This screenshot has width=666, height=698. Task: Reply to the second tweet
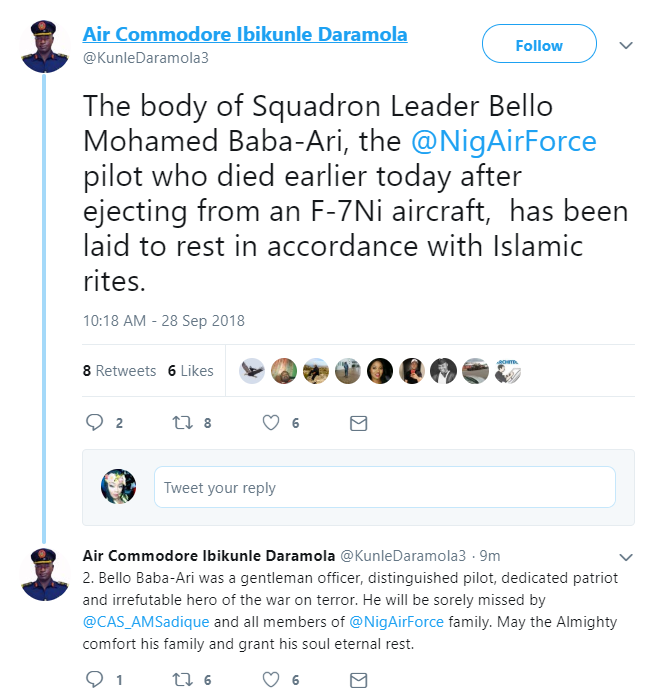95,679
